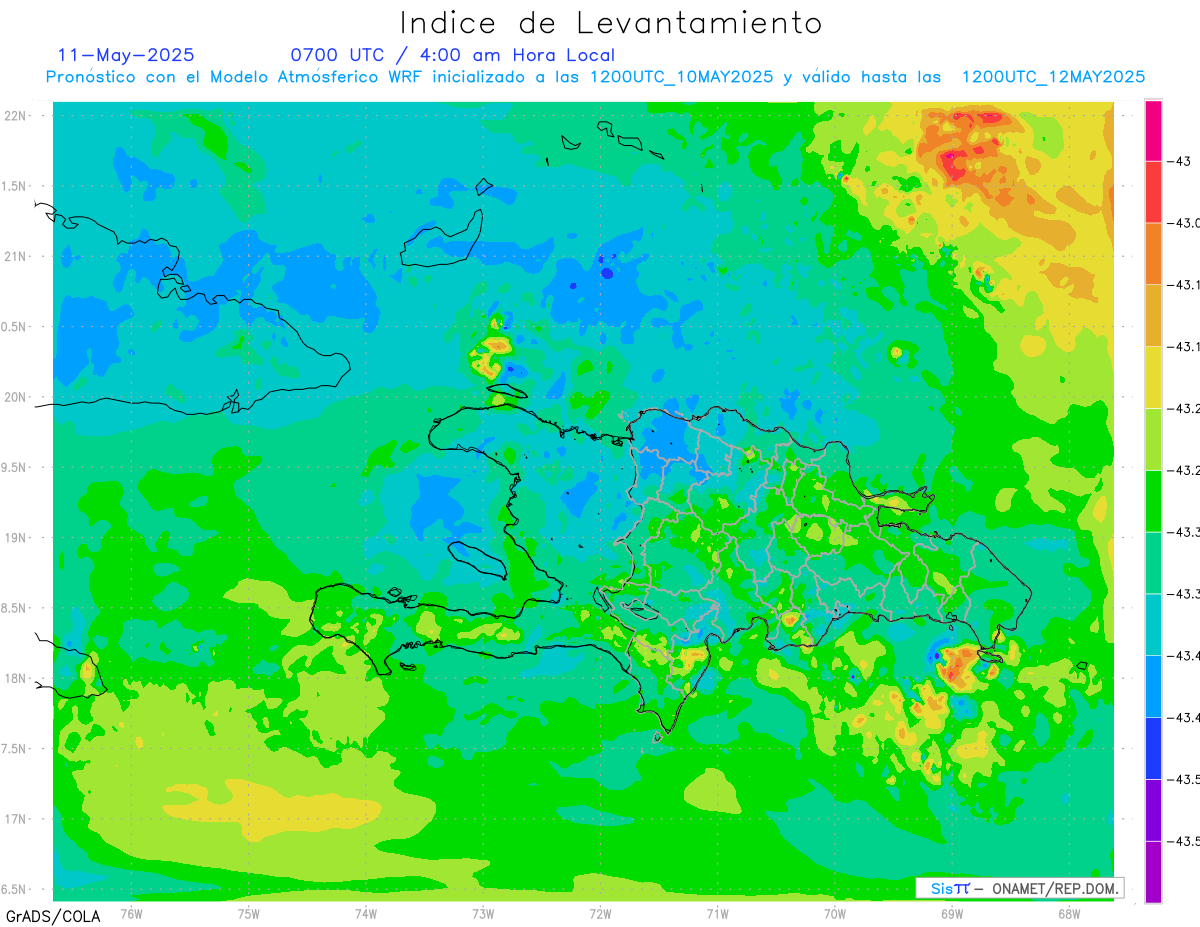Image resolution: width=1200 pixels, height=927 pixels.
Task: Click the "0700 UTC / 4:00 am Hora Local" text
Action: [452, 55]
